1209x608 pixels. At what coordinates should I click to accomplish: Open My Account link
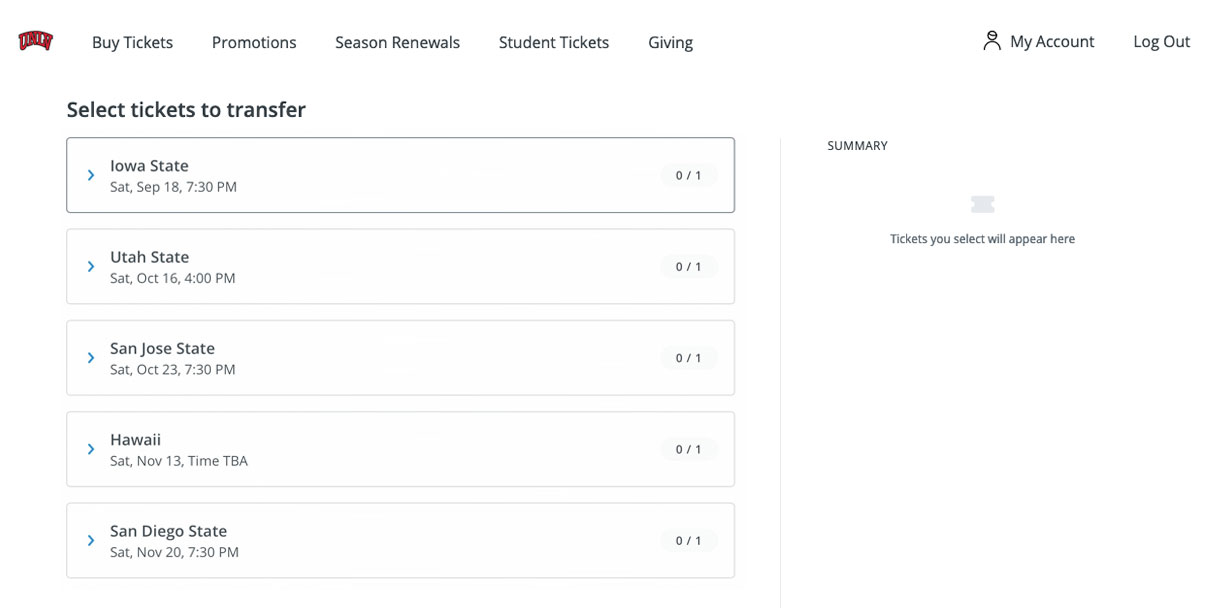pos(1052,41)
